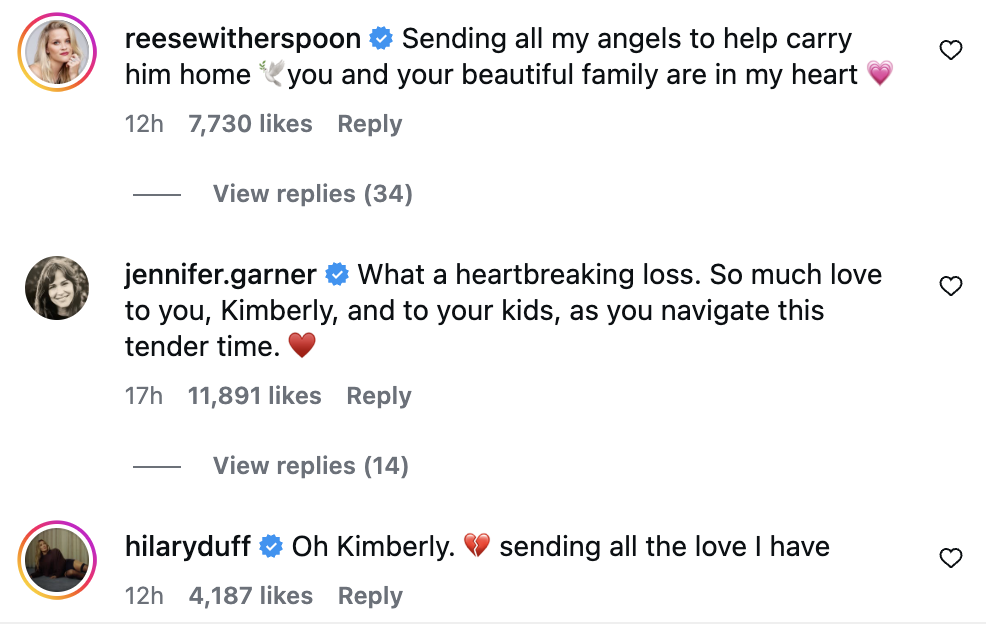Like reesewitherspoon's comment with the heart
This screenshot has width=986, height=626.
pyautogui.click(x=951, y=50)
